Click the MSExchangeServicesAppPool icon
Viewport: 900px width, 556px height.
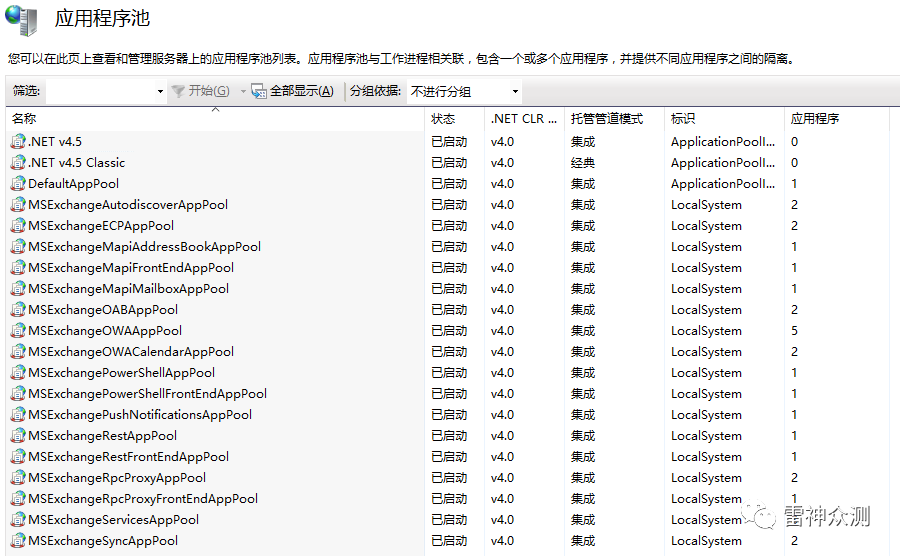[18, 519]
